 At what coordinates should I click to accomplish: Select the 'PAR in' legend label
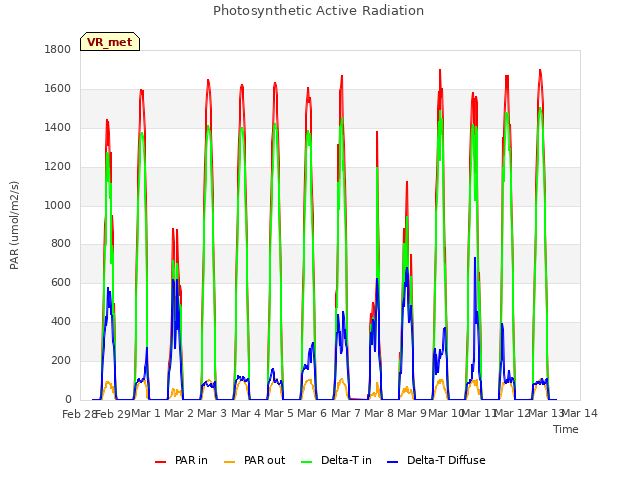click(191, 460)
